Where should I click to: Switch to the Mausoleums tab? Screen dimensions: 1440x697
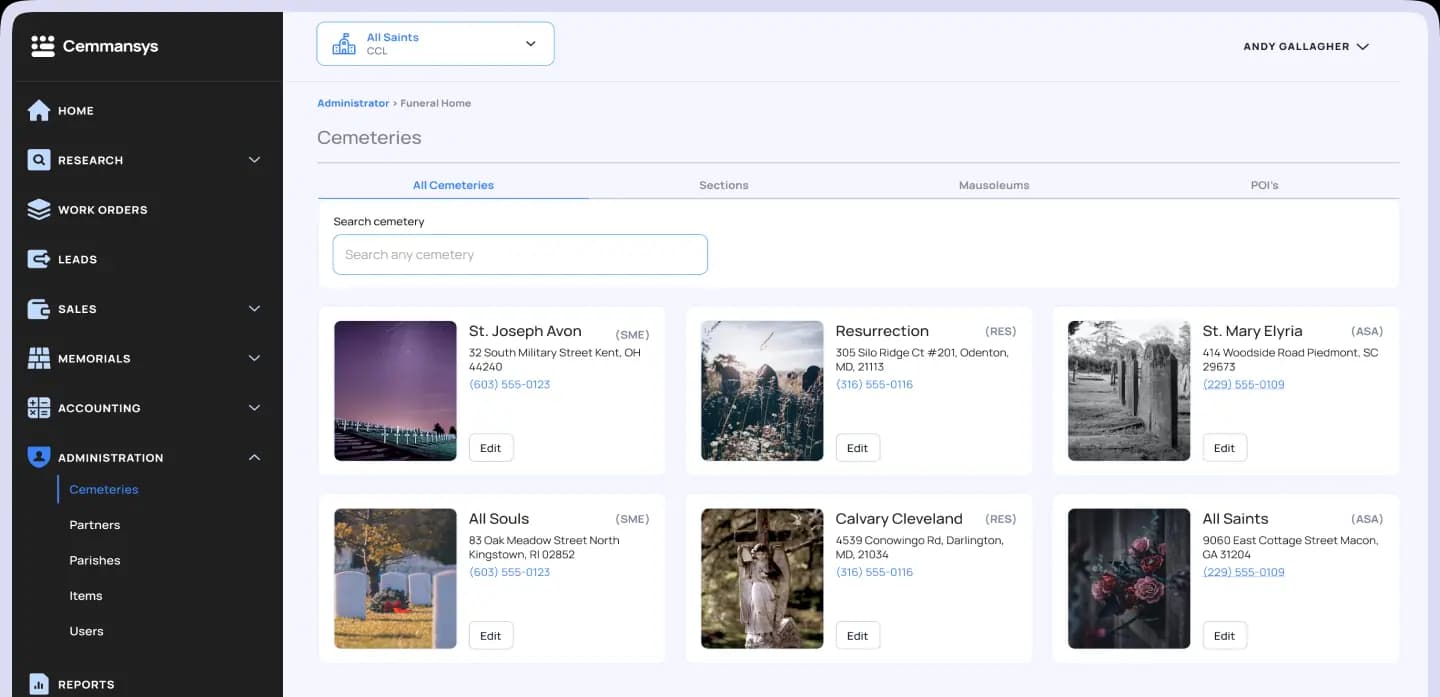click(x=994, y=185)
